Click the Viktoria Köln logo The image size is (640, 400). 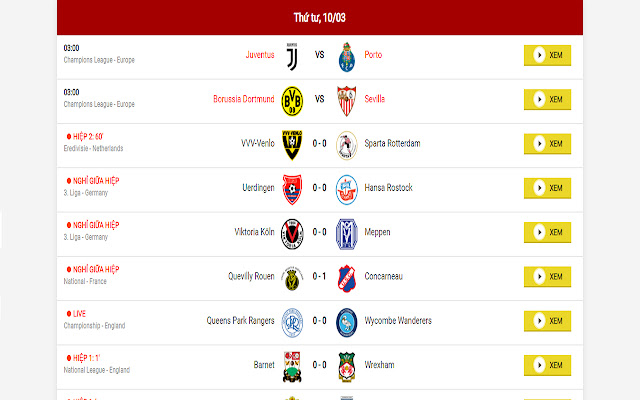292,234
